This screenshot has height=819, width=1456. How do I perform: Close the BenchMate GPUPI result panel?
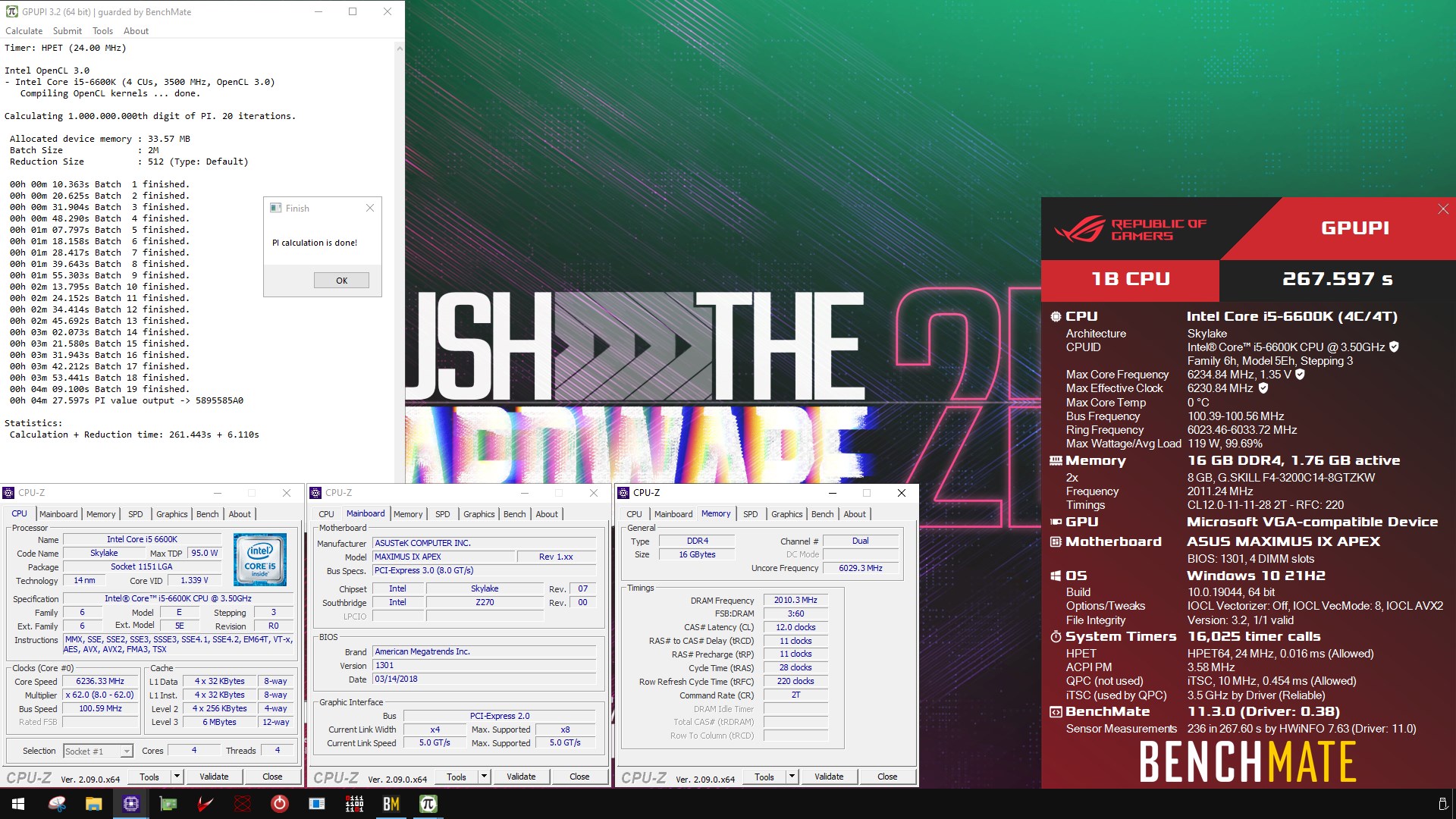click(x=1443, y=209)
